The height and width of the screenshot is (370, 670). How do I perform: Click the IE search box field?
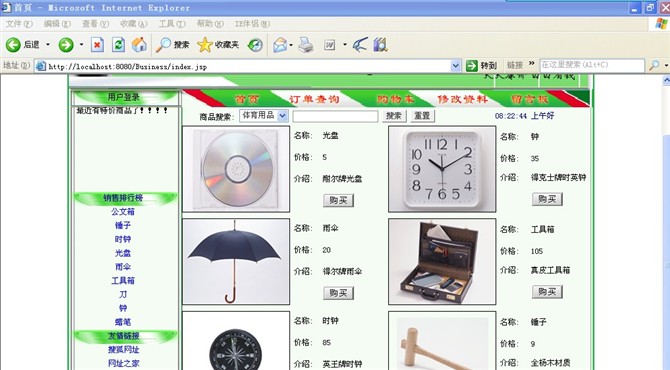tap(592, 65)
